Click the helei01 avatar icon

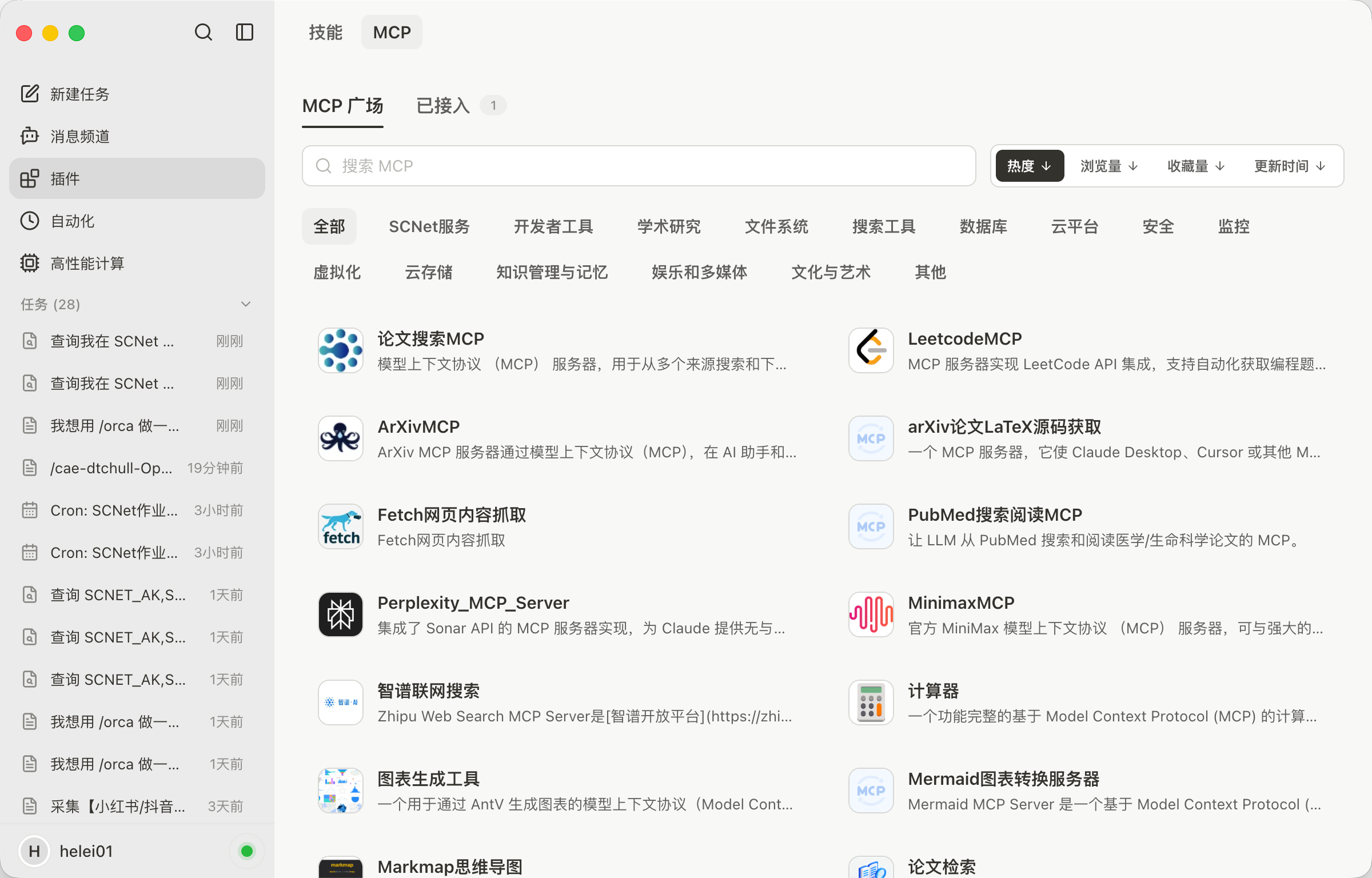click(34, 851)
